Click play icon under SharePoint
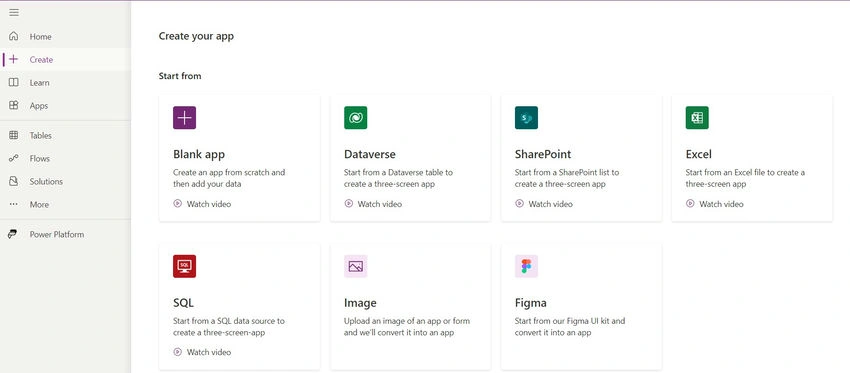Screen dimensions: 850x373 [x=519, y=204]
